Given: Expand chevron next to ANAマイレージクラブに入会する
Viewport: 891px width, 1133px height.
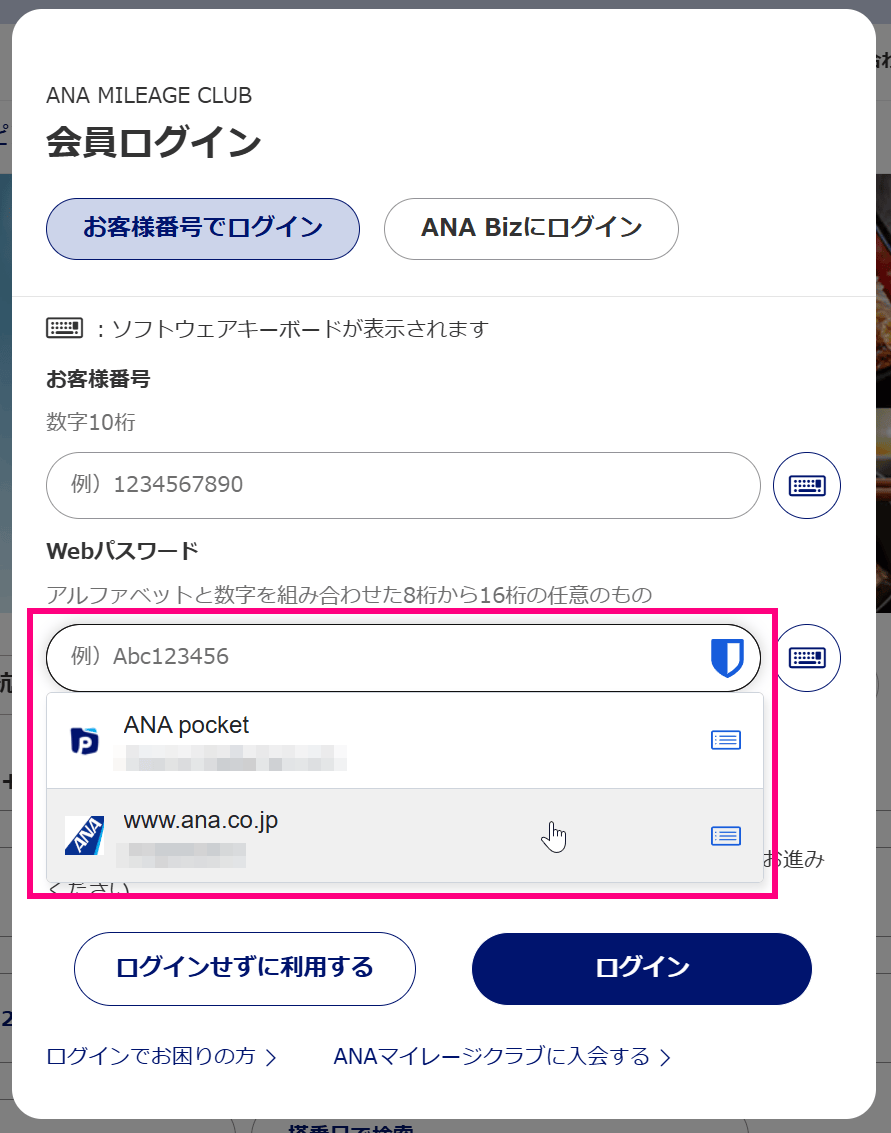Looking at the screenshot, I should tap(666, 1058).
